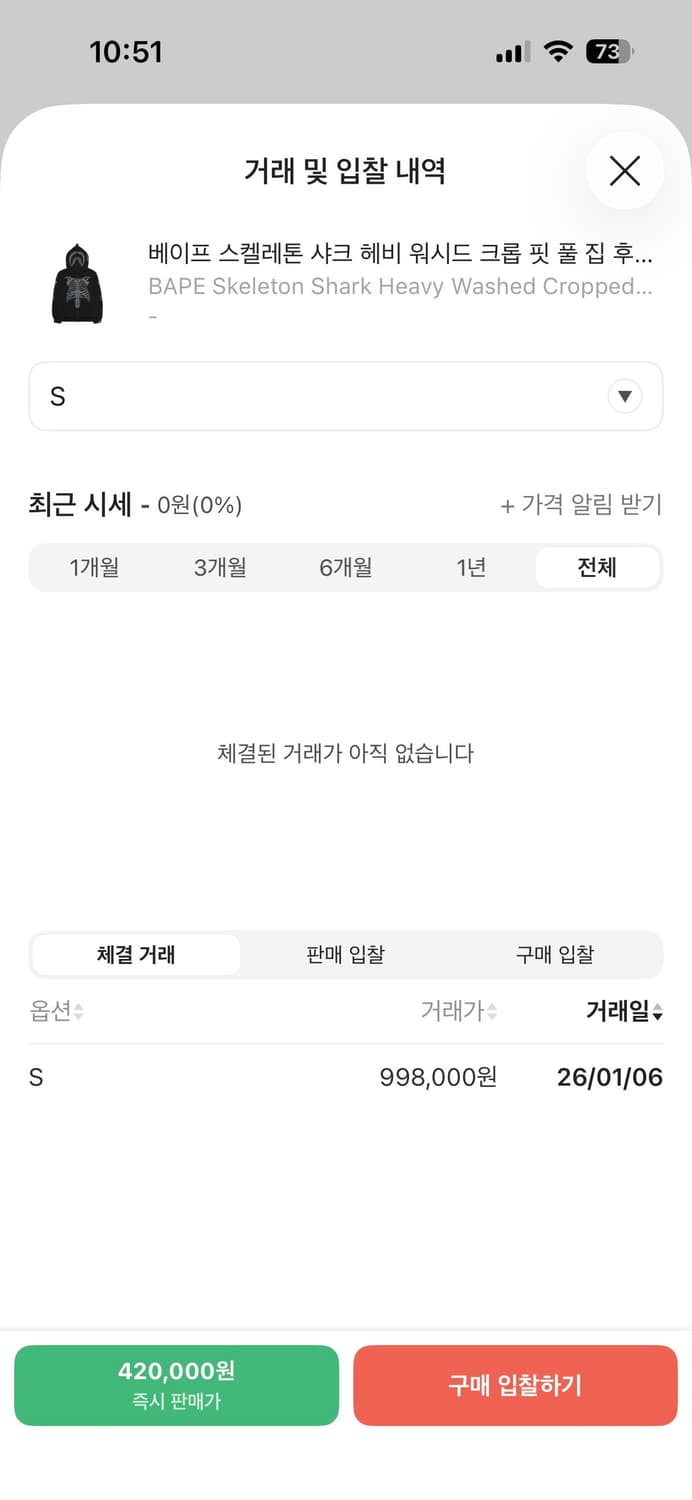Click the dropdown arrow next to size S
Screen dimensions: 692x1500
tap(625, 396)
